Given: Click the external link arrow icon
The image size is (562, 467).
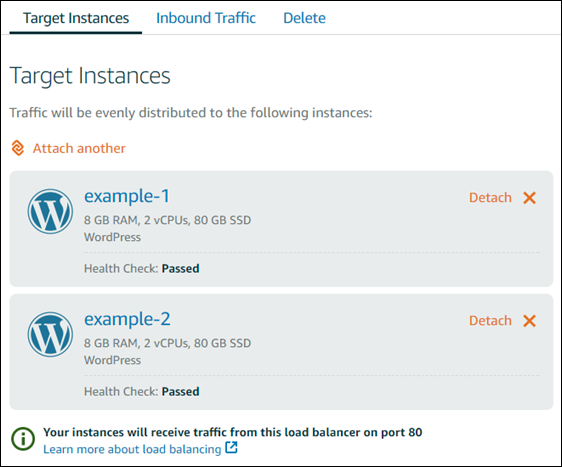Looking at the screenshot, I should (x=231, y=448).
